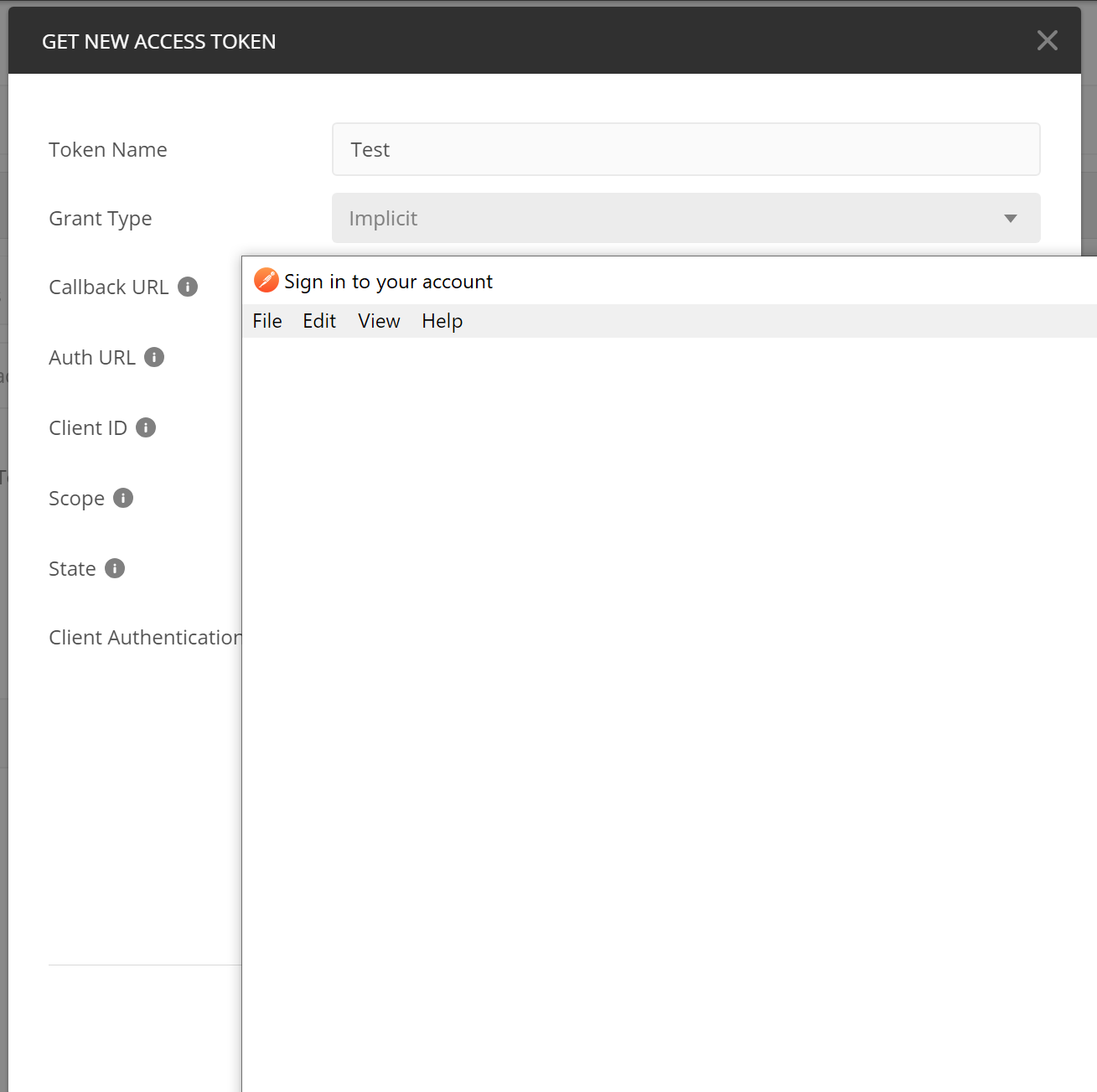Image resolution: width=1097 pixels, height=1092 pixels.
Task: Click the 'Scope' label
Action: coord(76,499)
